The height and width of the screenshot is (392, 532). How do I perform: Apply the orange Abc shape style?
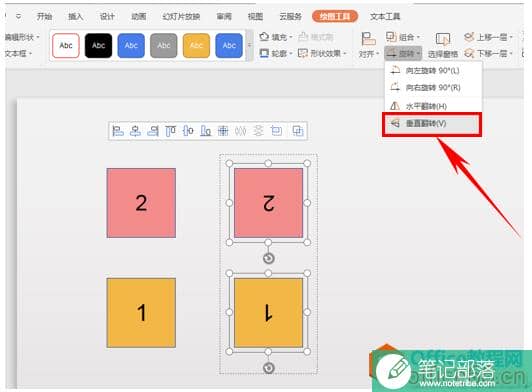[x=196, y=45]
